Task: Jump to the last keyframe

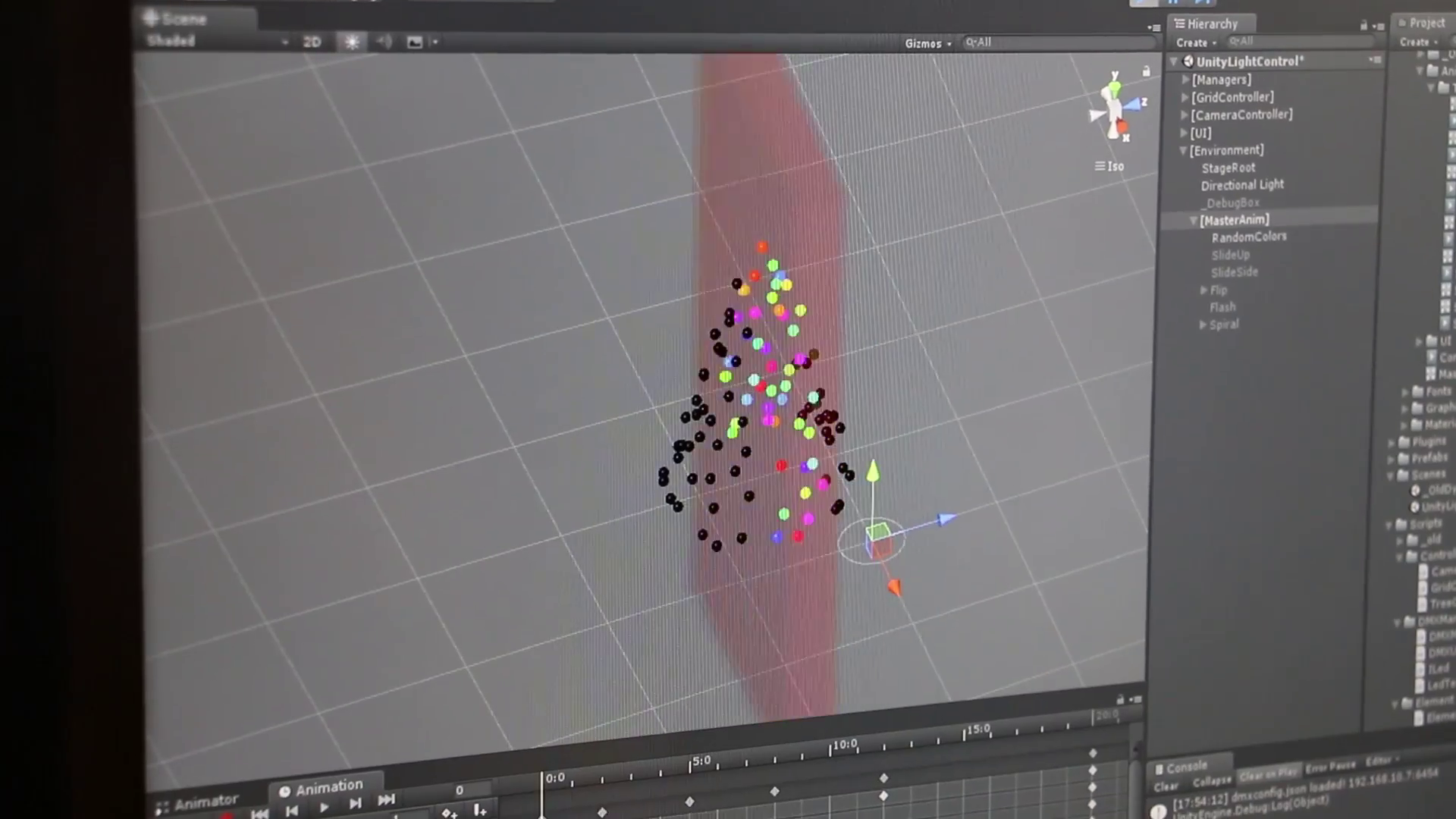Action: (x=387, y=799)
